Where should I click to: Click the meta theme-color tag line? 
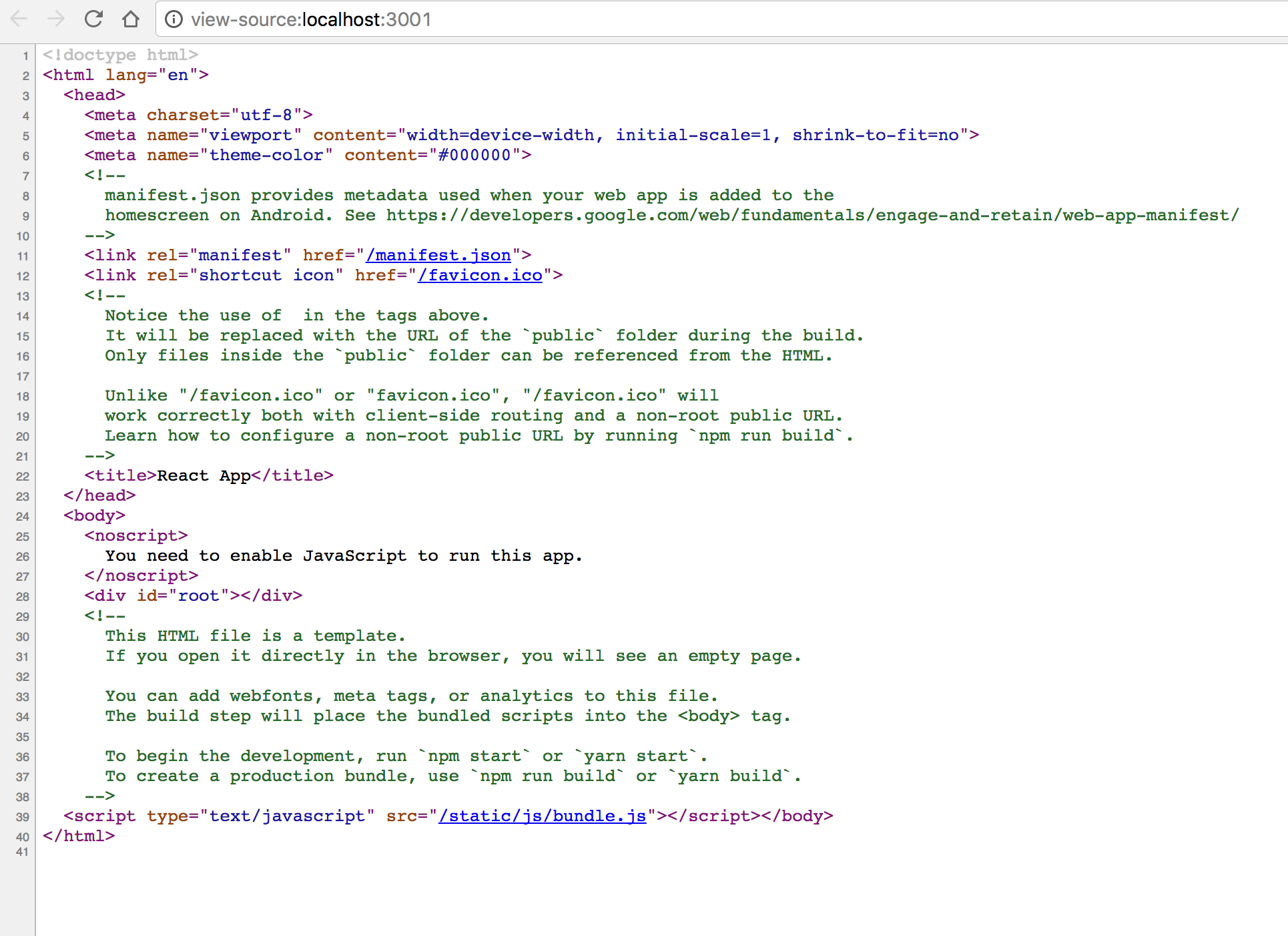308,155
